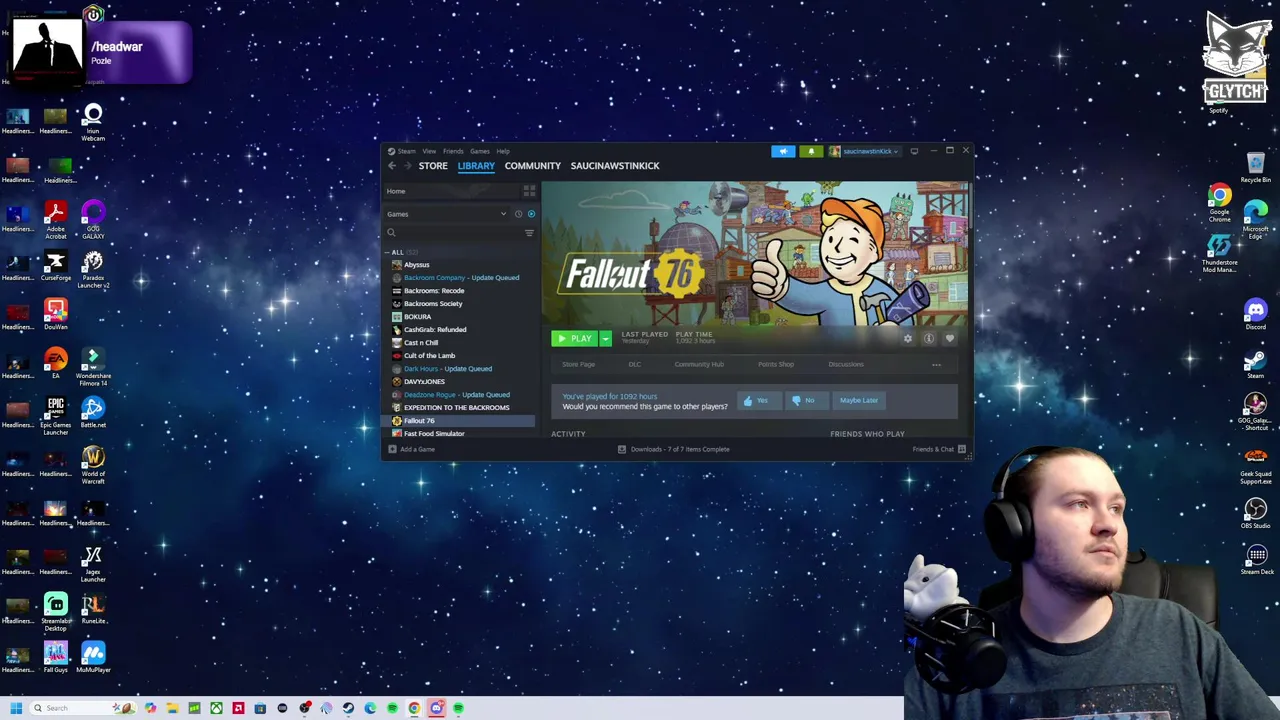The width and height of the screenshot is (1280, 720).
Task: Open RuneLite desktop shortcut
Action: pos(93,609)
